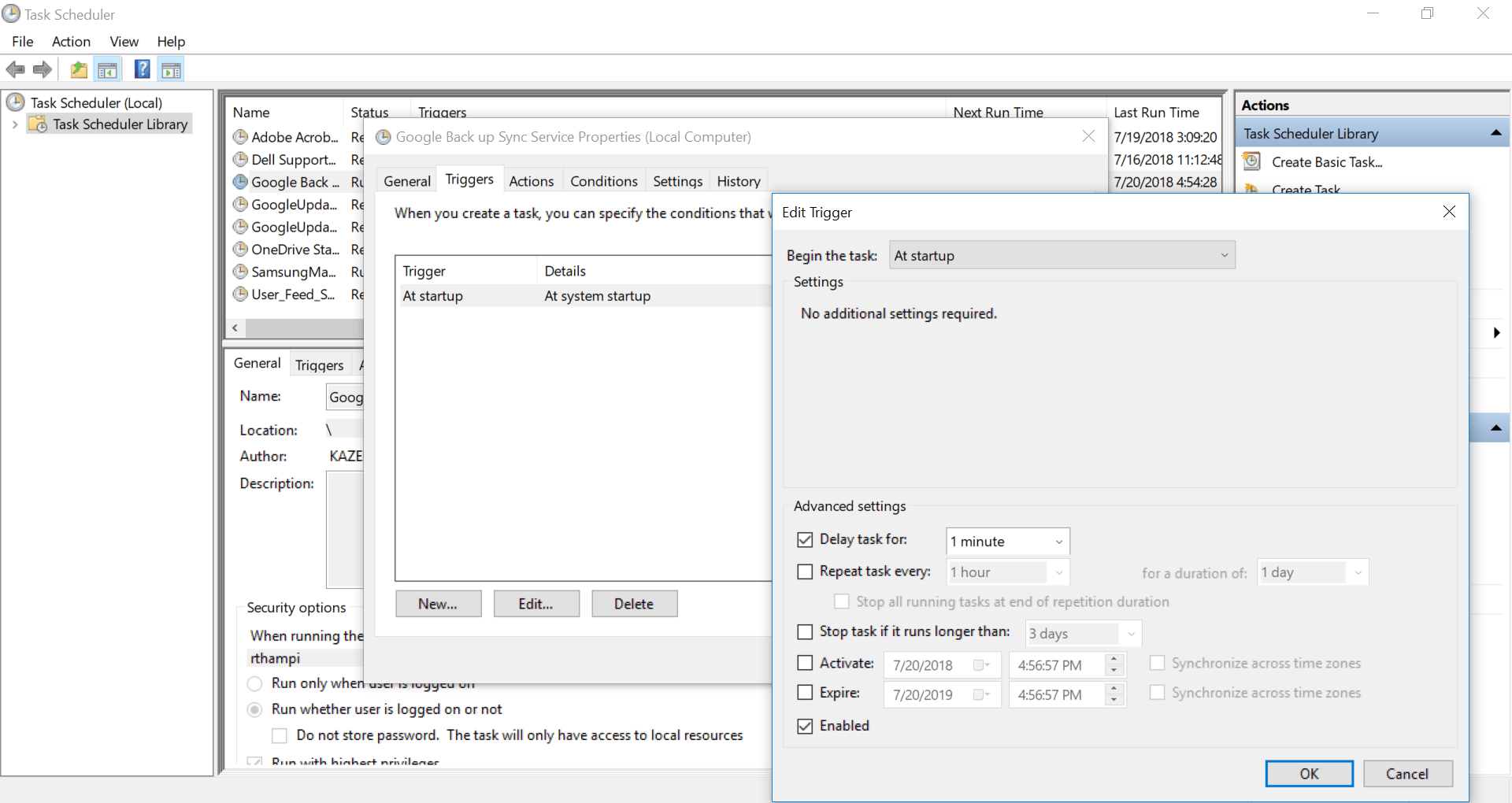1512x803 pixels.
Task: Open the Begin the task dropdown
Action: [x=1062, y=255]
